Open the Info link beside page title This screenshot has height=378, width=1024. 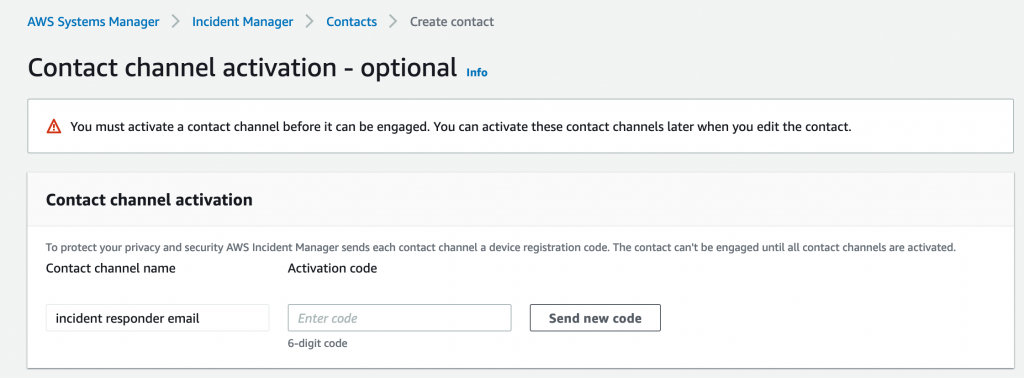point(477,72)
